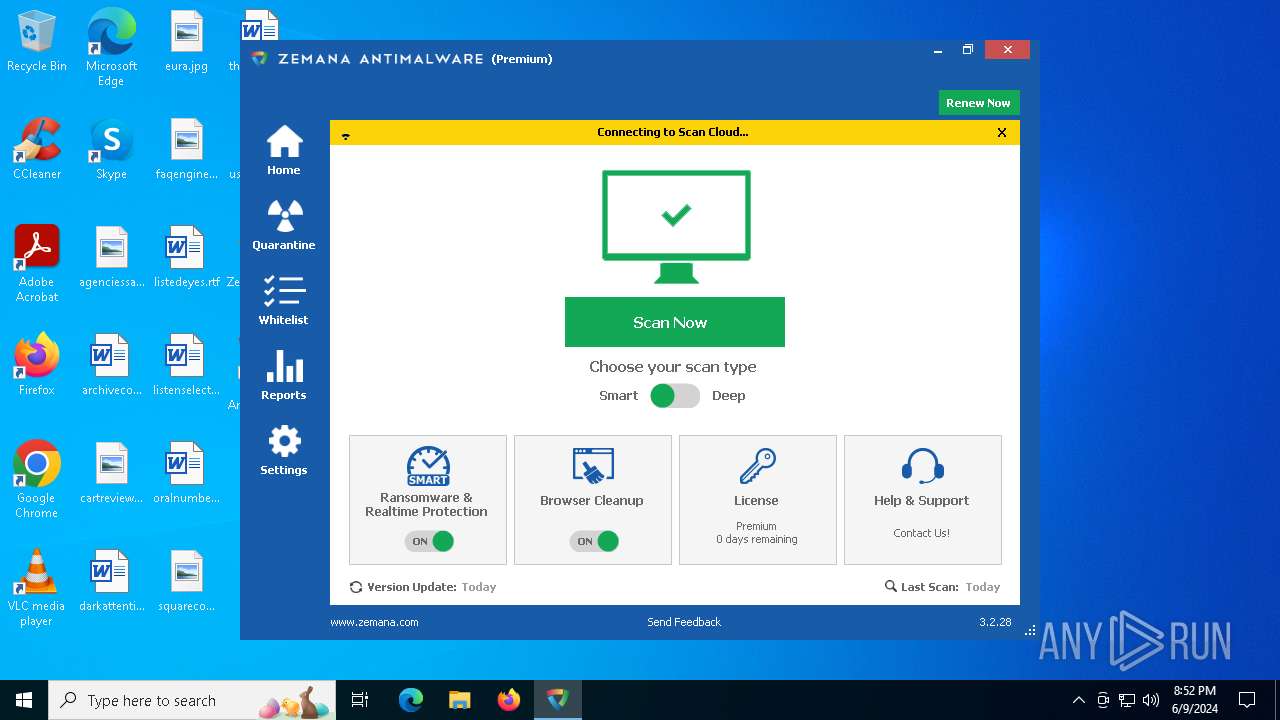Screen dimensions: 1280x720
Task: Click the Help & Support headset icon
Action: pyautogui.click(x=922, y=467)
